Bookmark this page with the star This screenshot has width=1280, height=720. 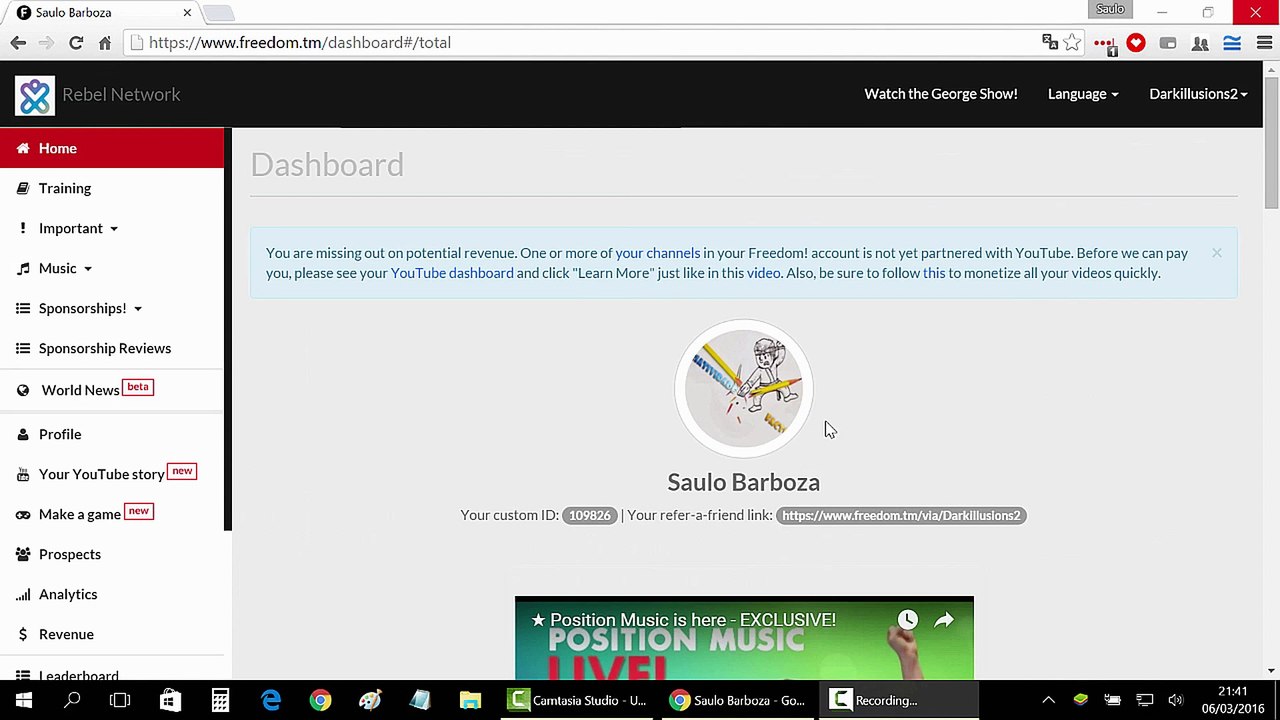[1072, 43]
